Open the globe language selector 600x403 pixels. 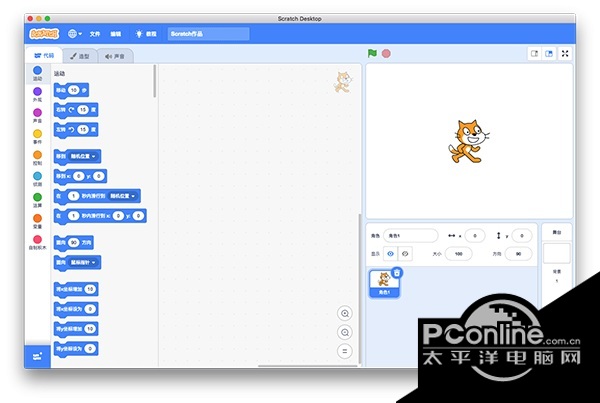[x=75, y=34]
